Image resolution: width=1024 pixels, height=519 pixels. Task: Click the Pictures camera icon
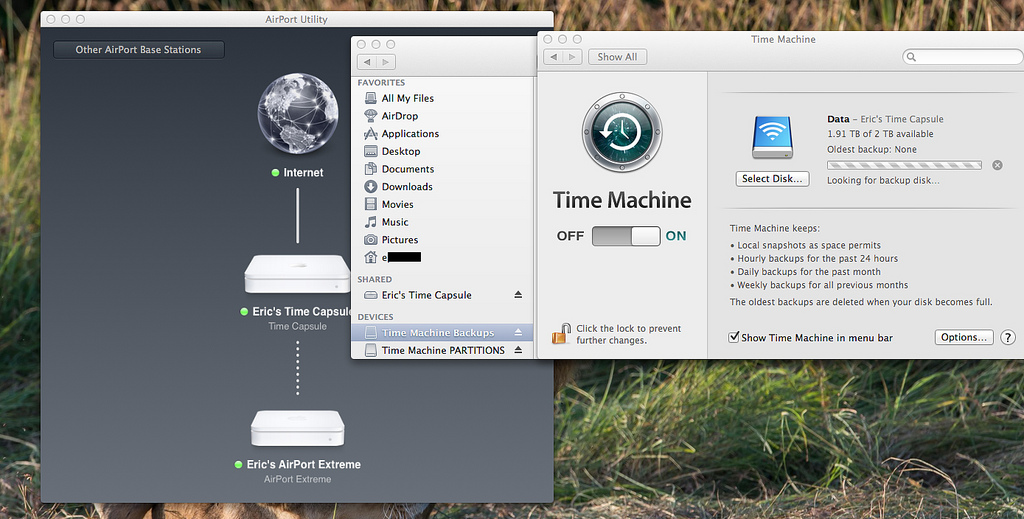[371, 240]
